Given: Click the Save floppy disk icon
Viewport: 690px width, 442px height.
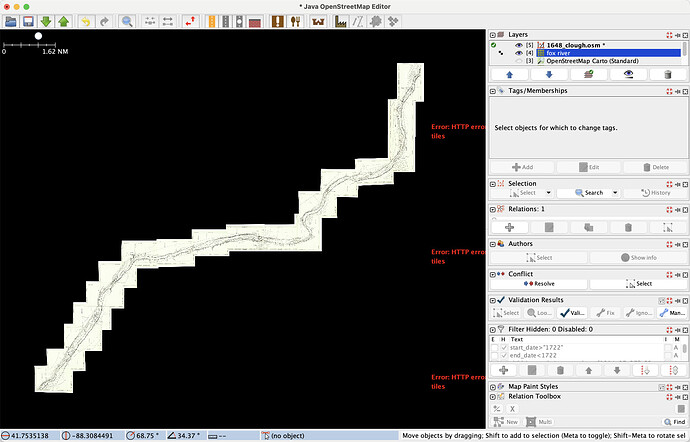Looking at the screenshot, I should pos(28,21).
